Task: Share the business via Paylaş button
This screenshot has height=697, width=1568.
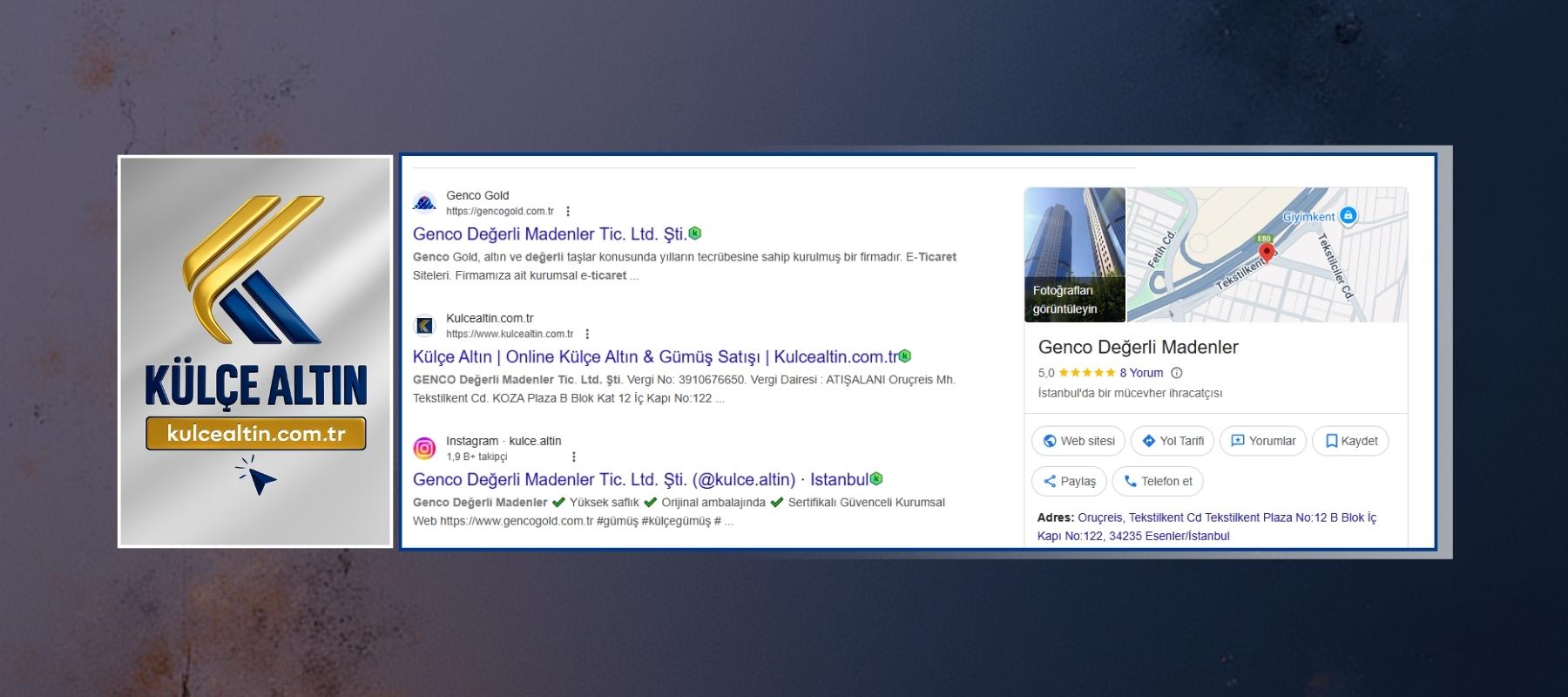Action: pos(1069,481)
